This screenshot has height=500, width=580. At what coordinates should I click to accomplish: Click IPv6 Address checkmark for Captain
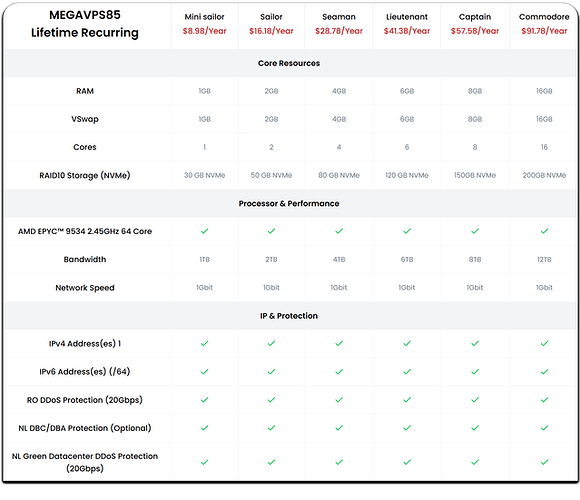point(475,372)
